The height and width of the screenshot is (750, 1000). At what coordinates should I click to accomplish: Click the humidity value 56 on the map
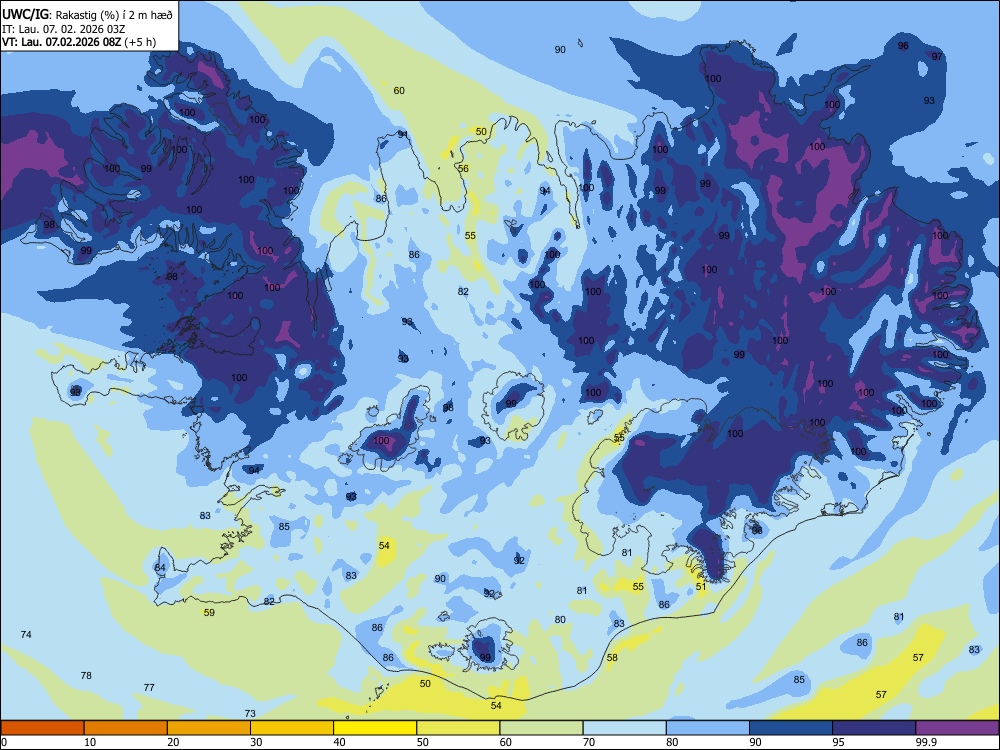point(463,168)
